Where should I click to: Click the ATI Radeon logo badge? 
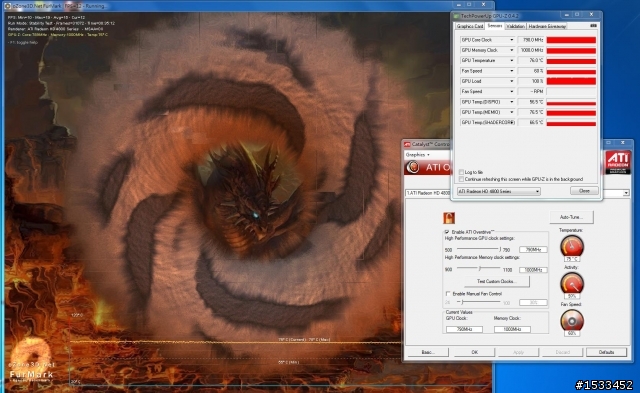pos(618,162)
